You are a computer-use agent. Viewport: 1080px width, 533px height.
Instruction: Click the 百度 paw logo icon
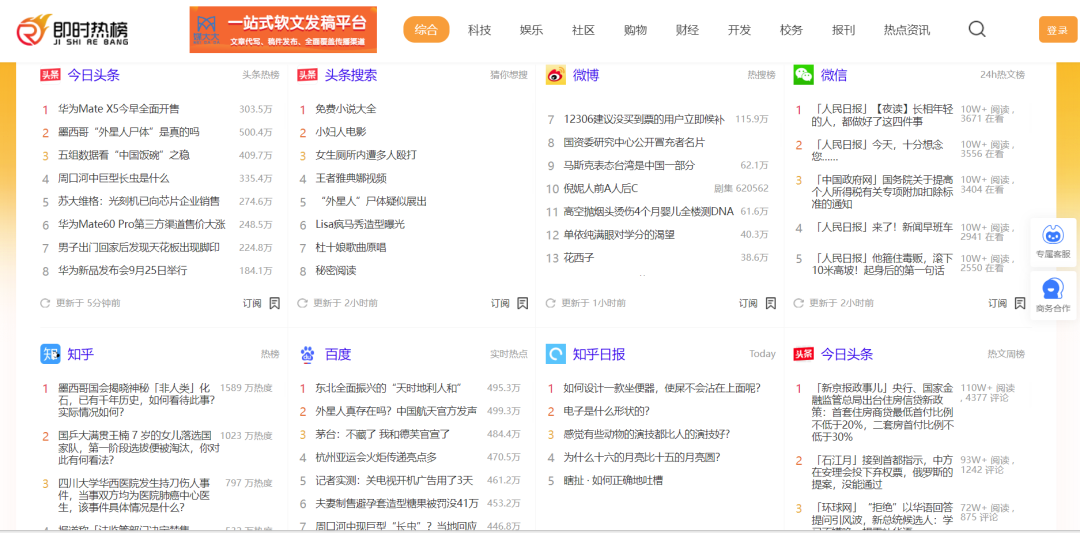point(307,354)
